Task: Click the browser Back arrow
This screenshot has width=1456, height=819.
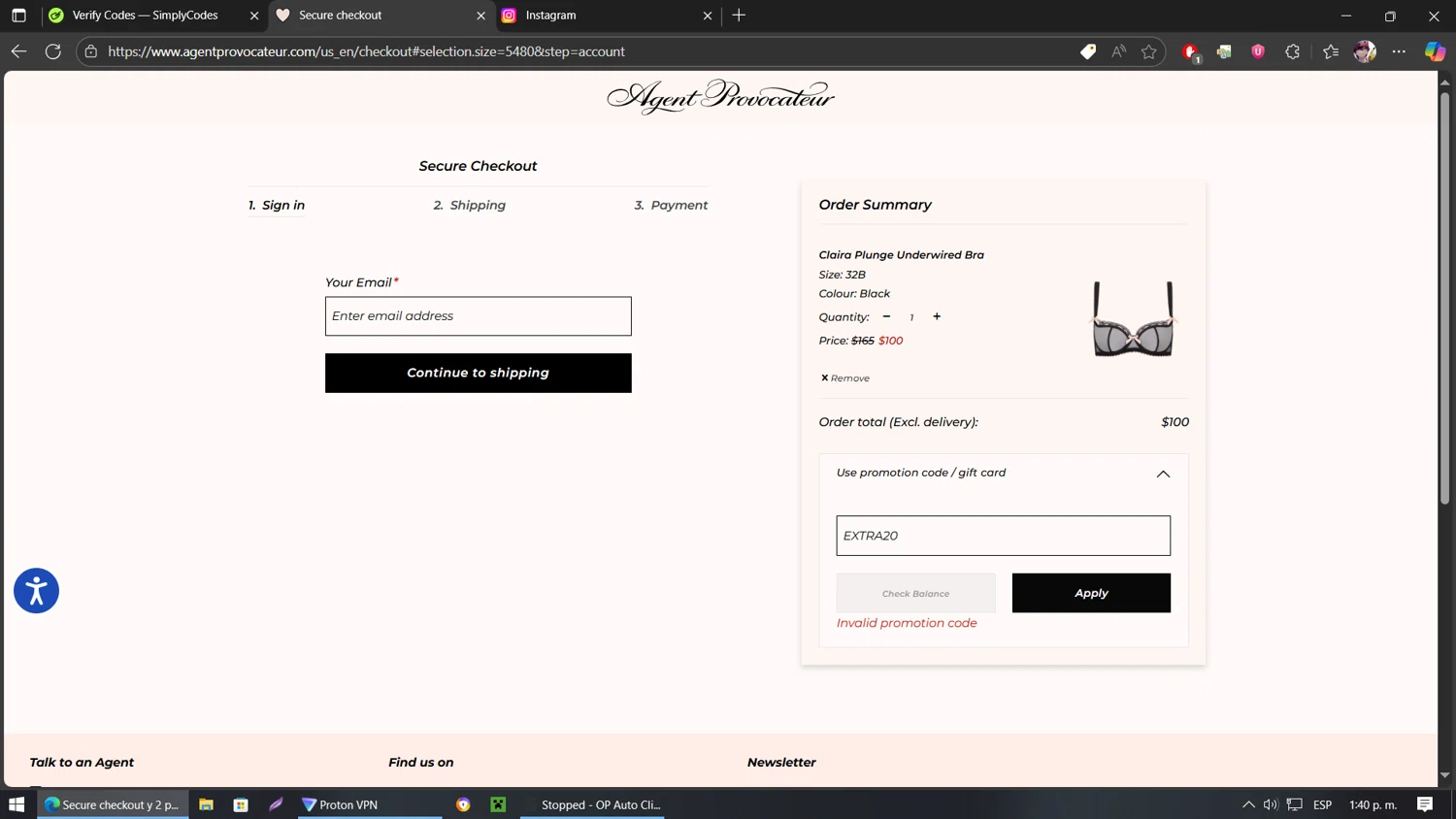Action: tap(18, 51)
